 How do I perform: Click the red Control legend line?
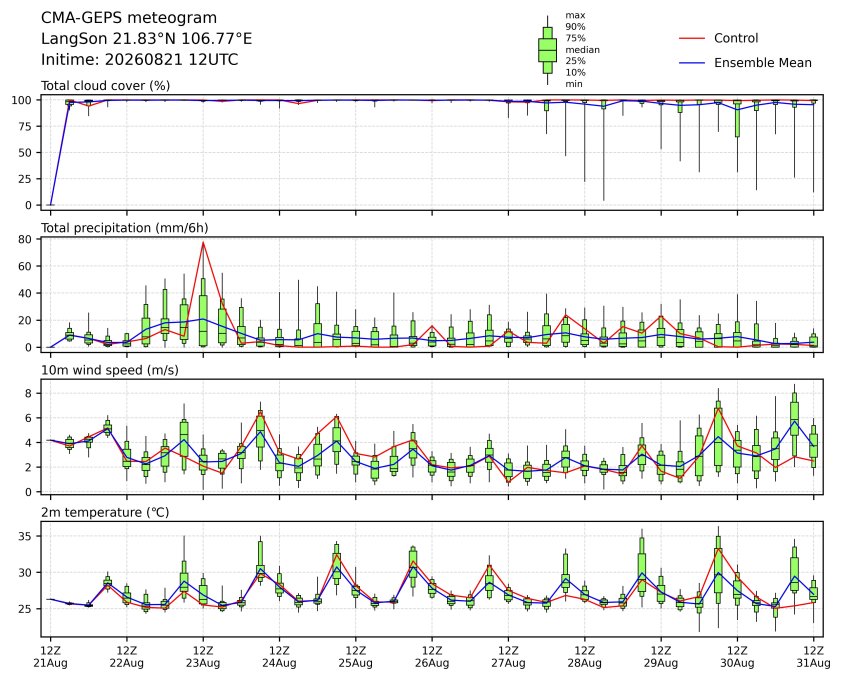(x=692, y=39)
